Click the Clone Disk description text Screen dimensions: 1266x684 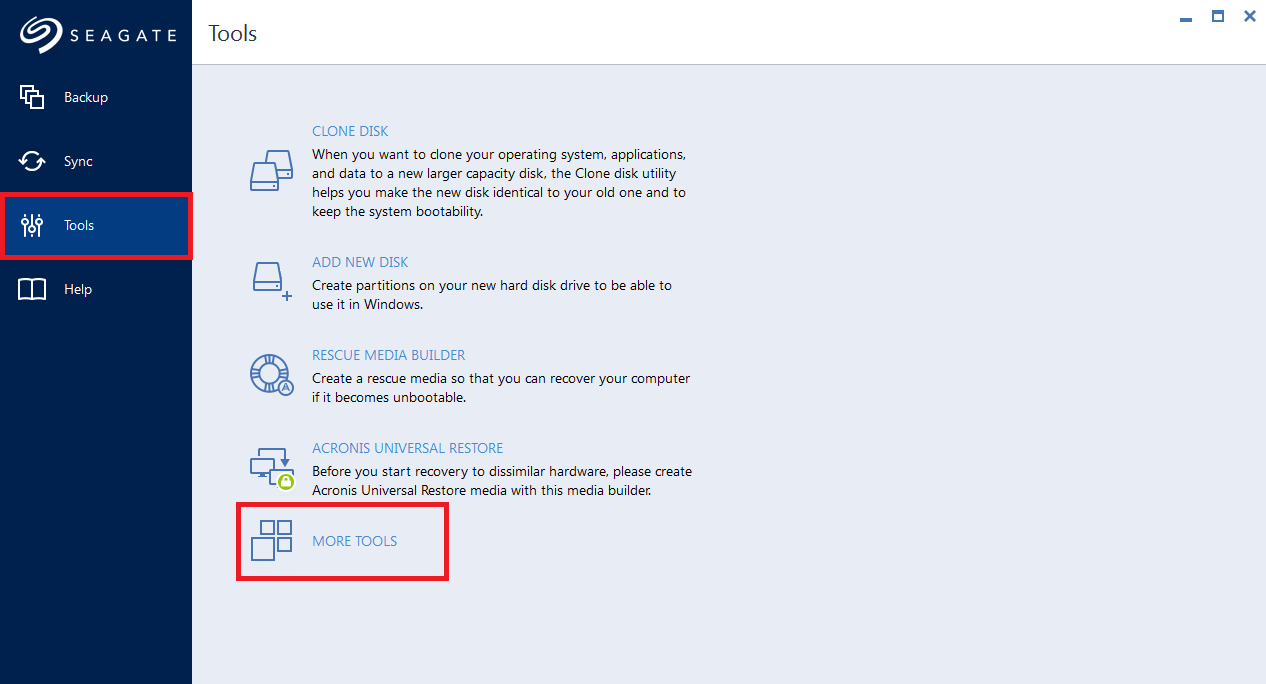click(499, 183)
